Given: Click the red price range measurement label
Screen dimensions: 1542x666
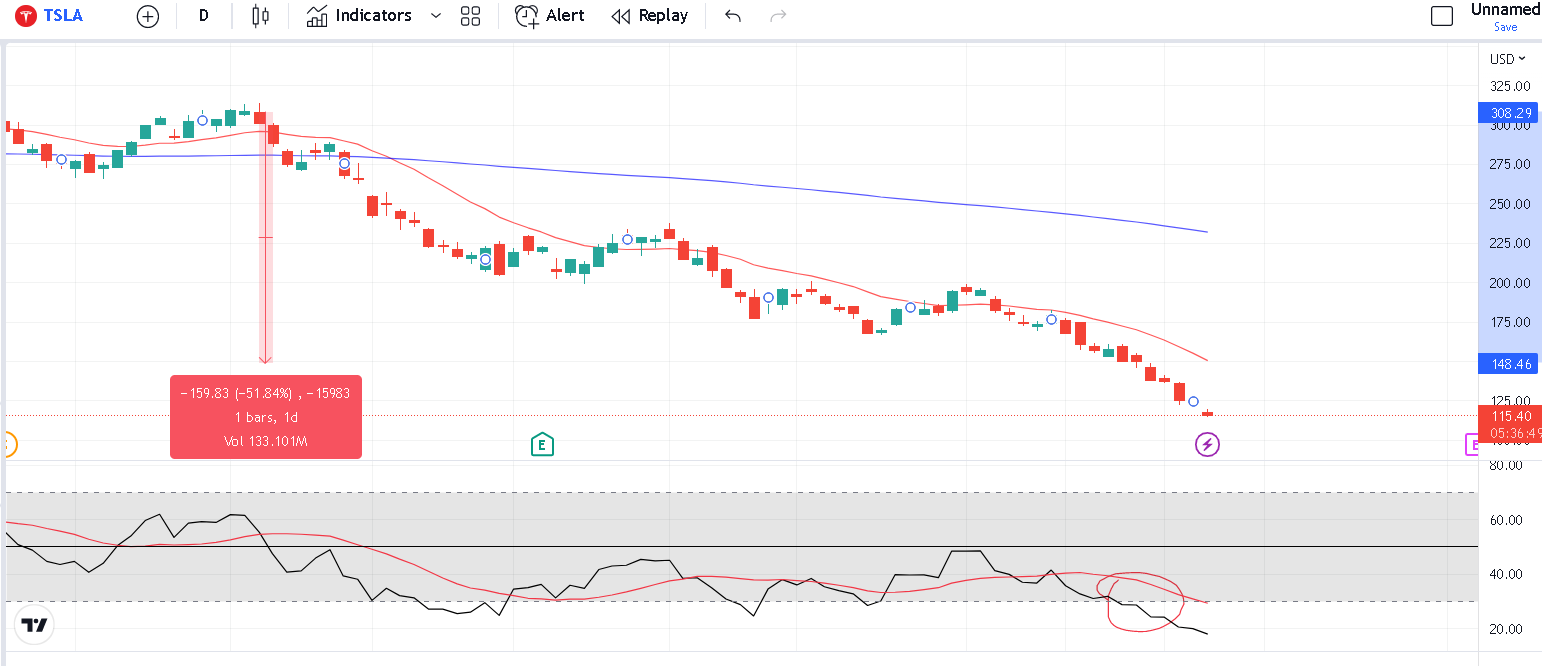Looking at the screenshot, I should 266,417.
